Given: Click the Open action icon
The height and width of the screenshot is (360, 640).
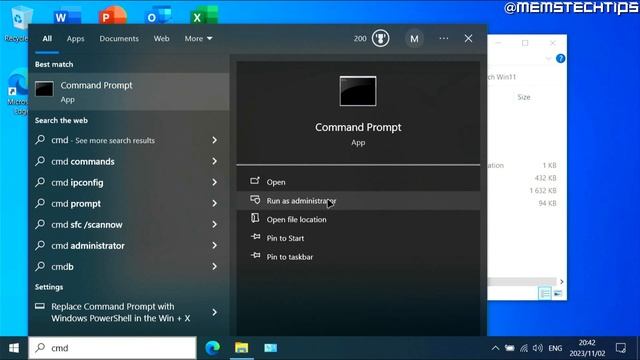Looking at the screenshot, I should pyautogui.click(x=255, y=181).
